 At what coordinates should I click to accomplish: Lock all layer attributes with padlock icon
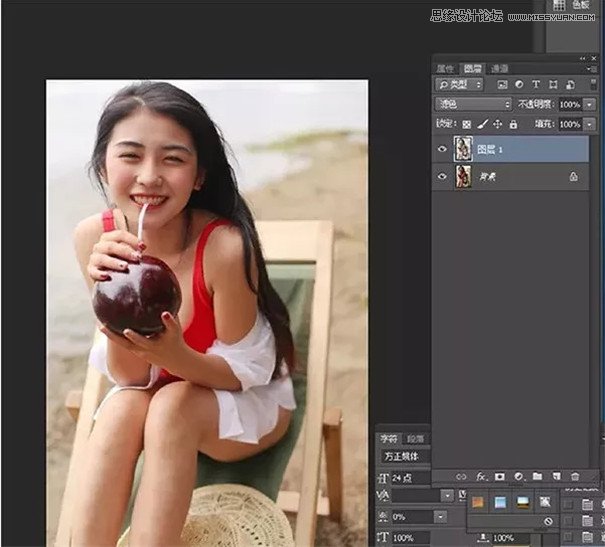click(513, 124)
